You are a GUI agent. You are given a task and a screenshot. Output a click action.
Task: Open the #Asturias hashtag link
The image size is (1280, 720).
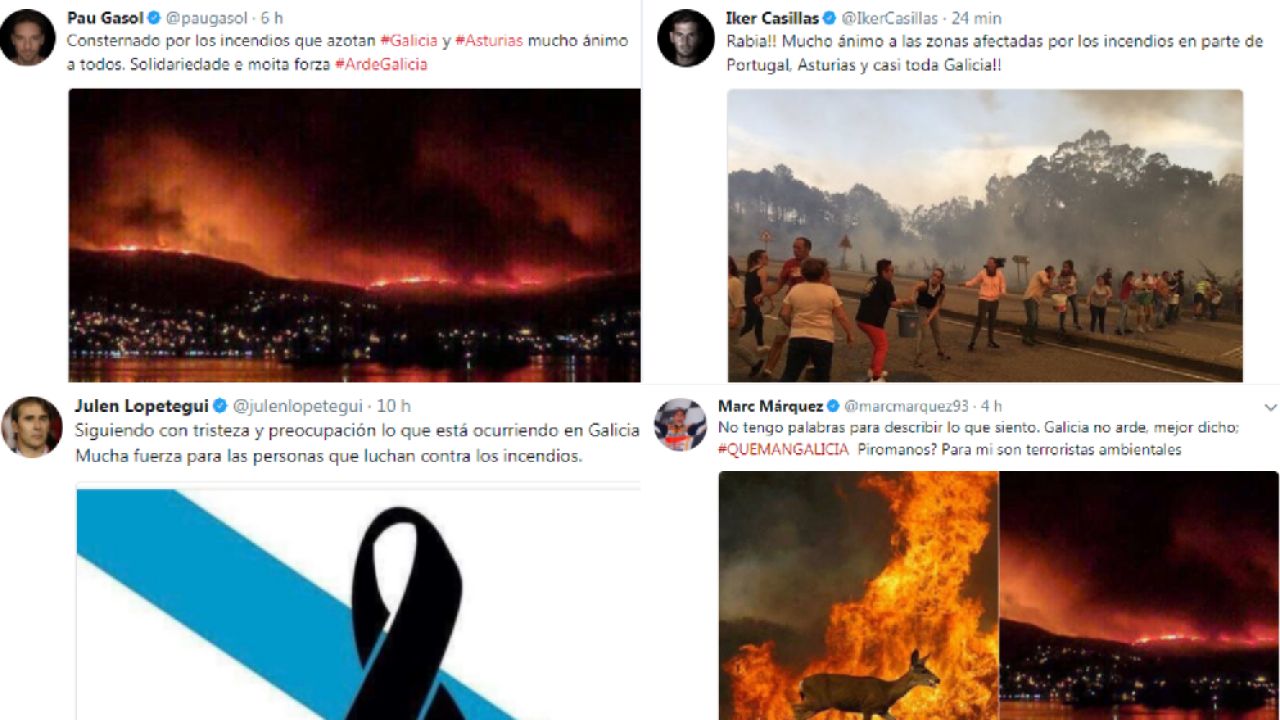point(489,41)
